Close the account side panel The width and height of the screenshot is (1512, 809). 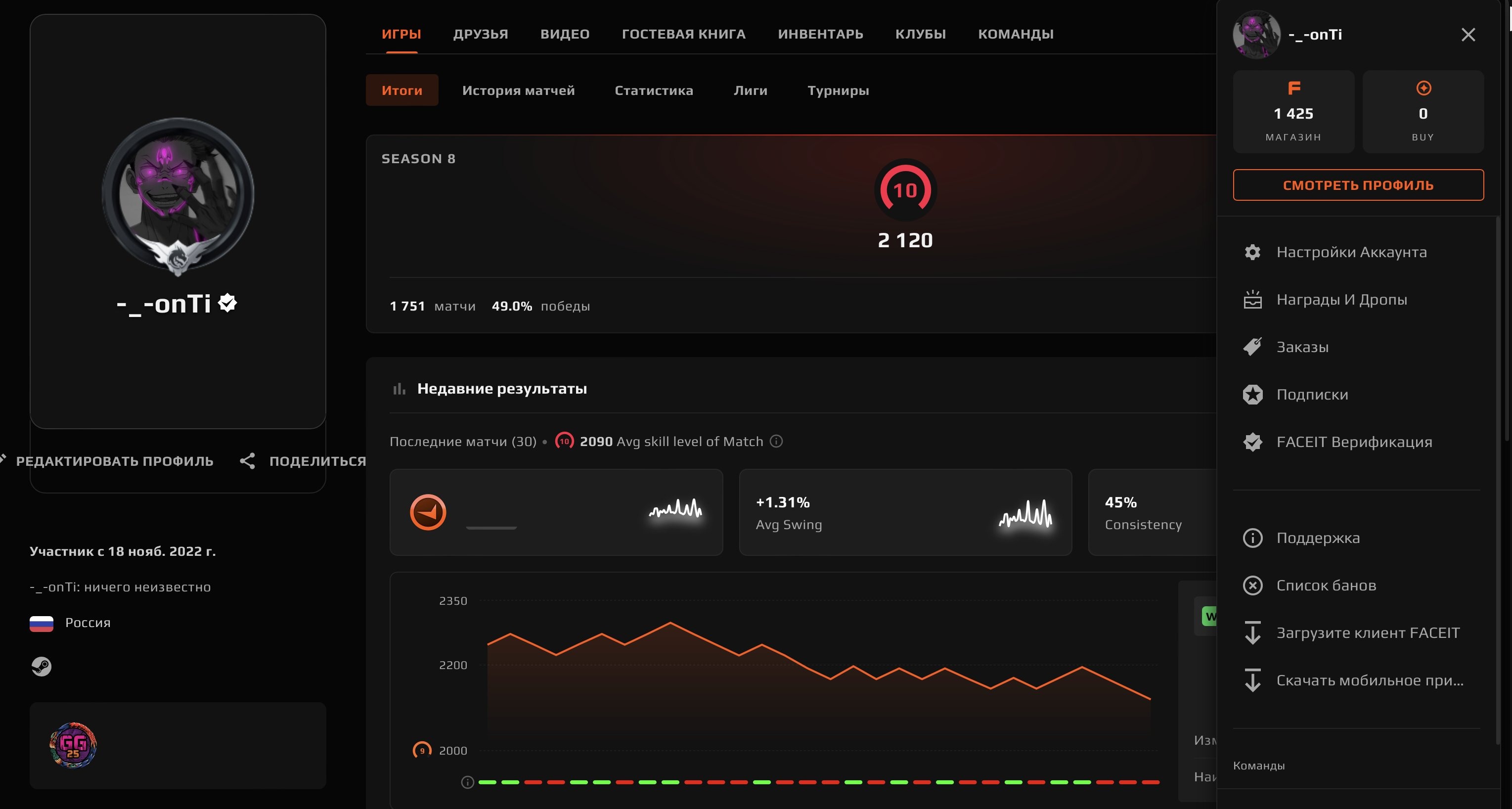[x=1468, y=35]
